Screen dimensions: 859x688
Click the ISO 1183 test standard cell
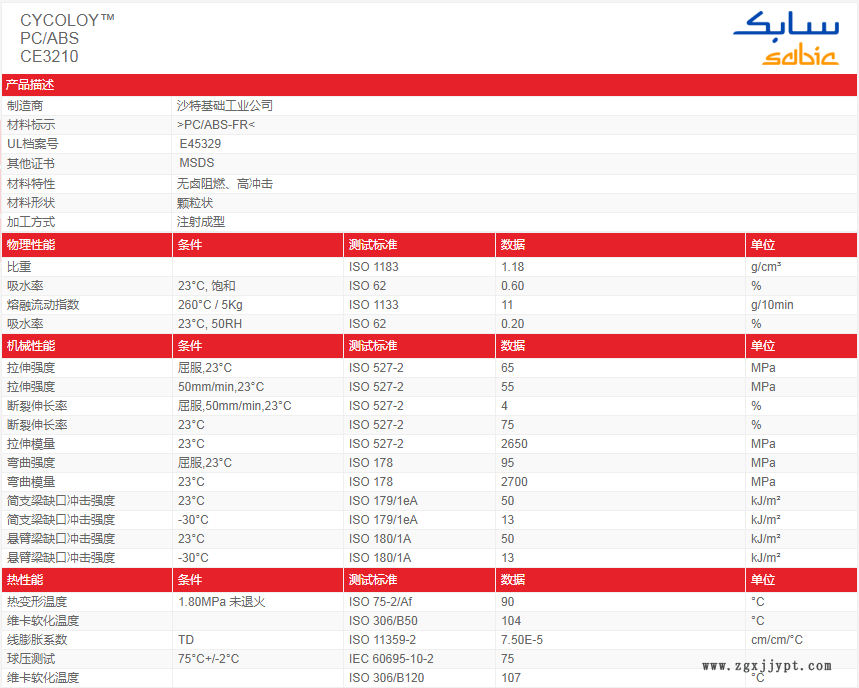pyautogui.click(x=374, y=267)
